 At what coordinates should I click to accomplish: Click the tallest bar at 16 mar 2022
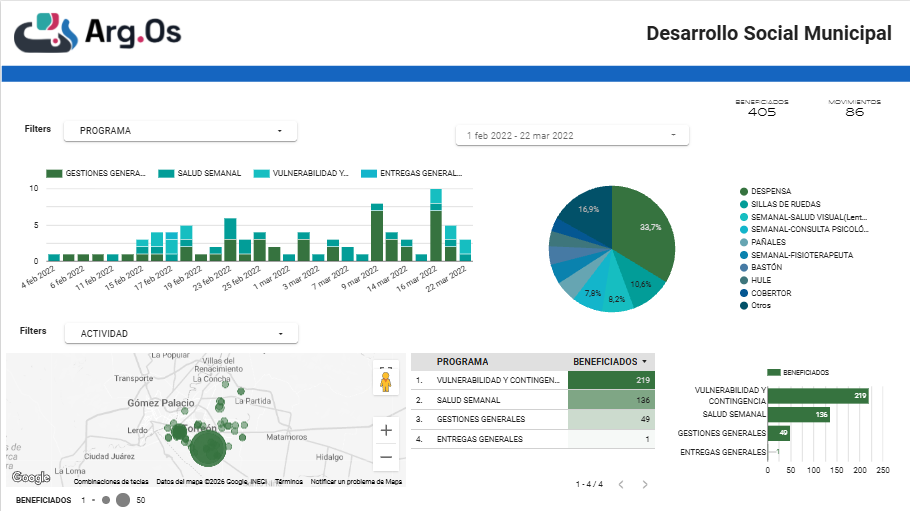tap(436, 225)
